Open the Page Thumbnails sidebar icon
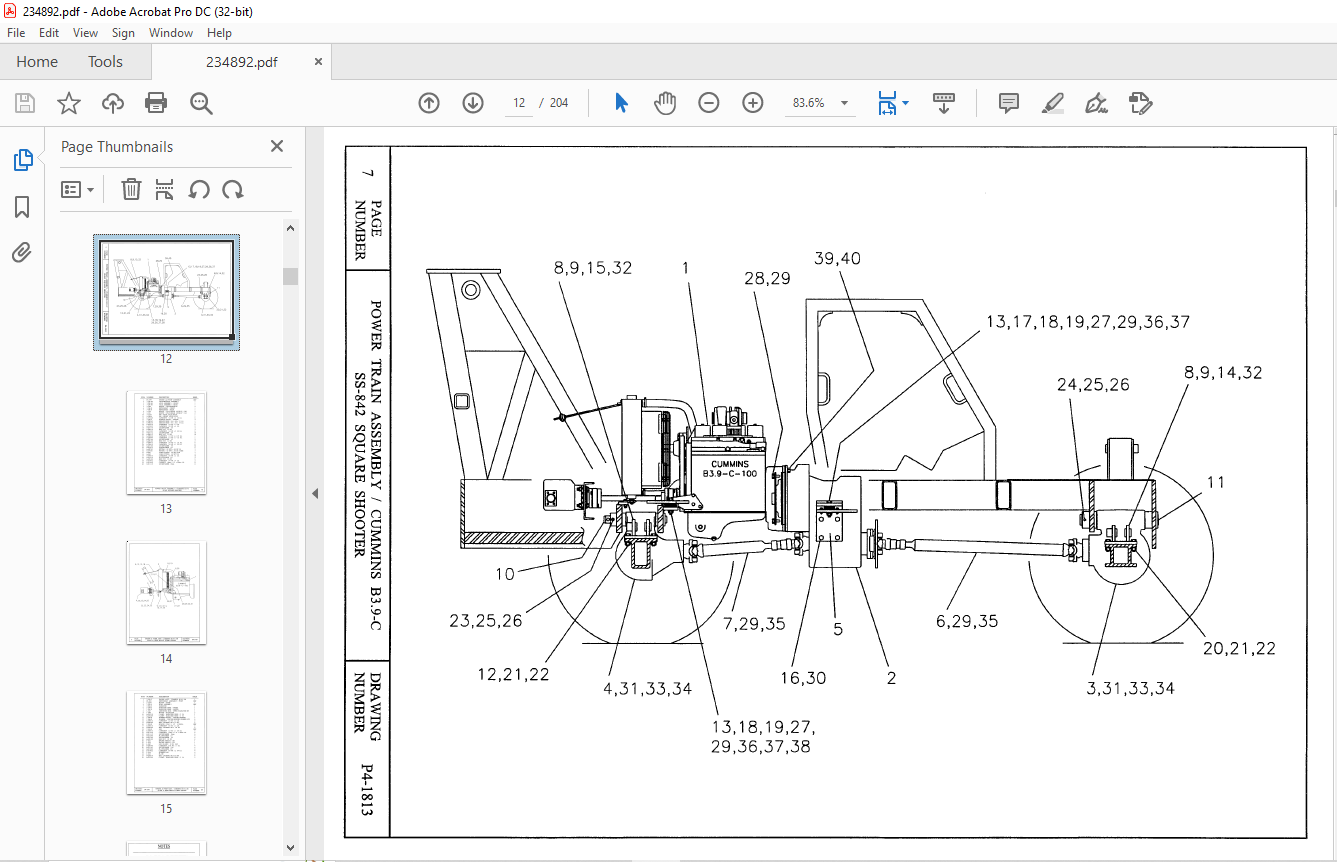This screenshot has height=862, width=1337. (22, 160)
